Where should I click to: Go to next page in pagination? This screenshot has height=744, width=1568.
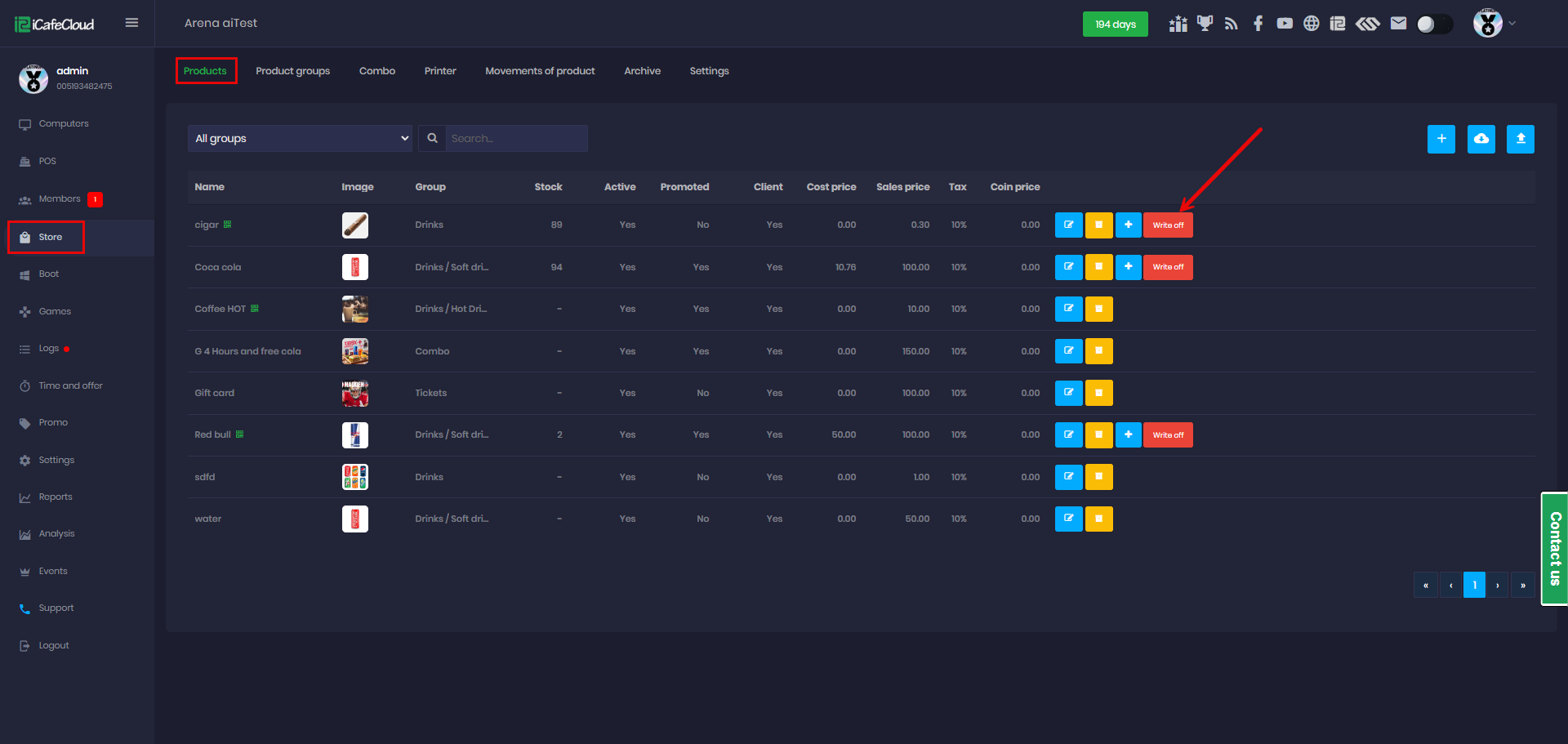coord(1498,586)
